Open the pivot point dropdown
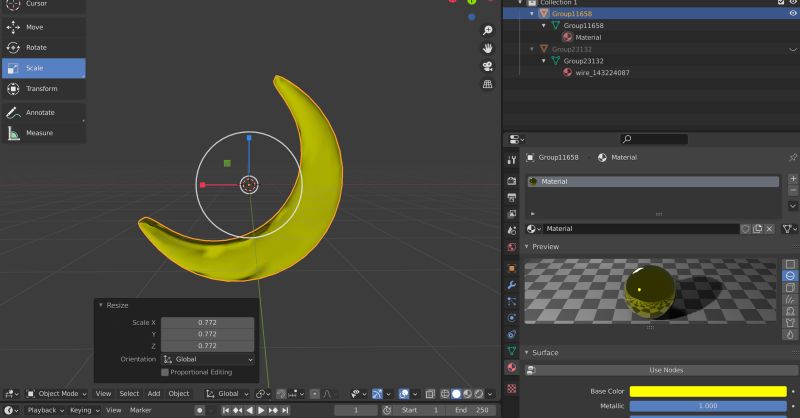This screenshot has width=800, height=418. pyautogui.click(x=263, y=394)
